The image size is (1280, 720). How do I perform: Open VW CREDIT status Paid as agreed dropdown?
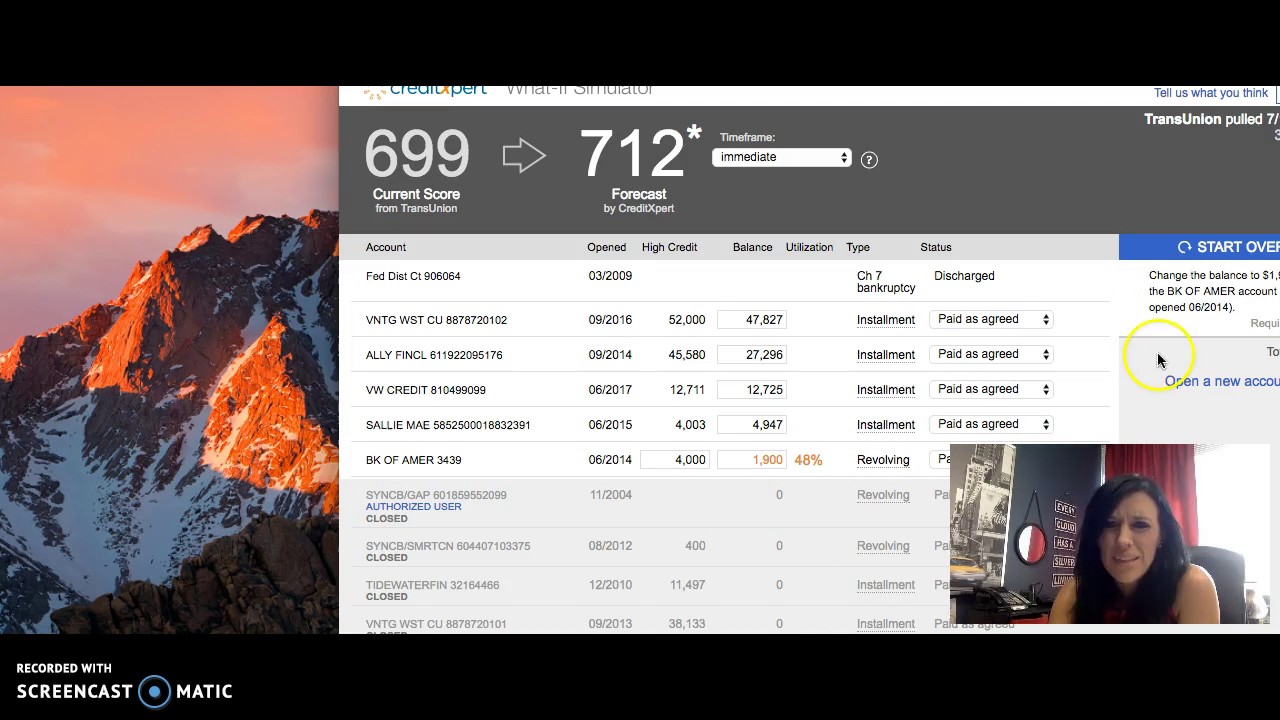click(x=992, y=389)
